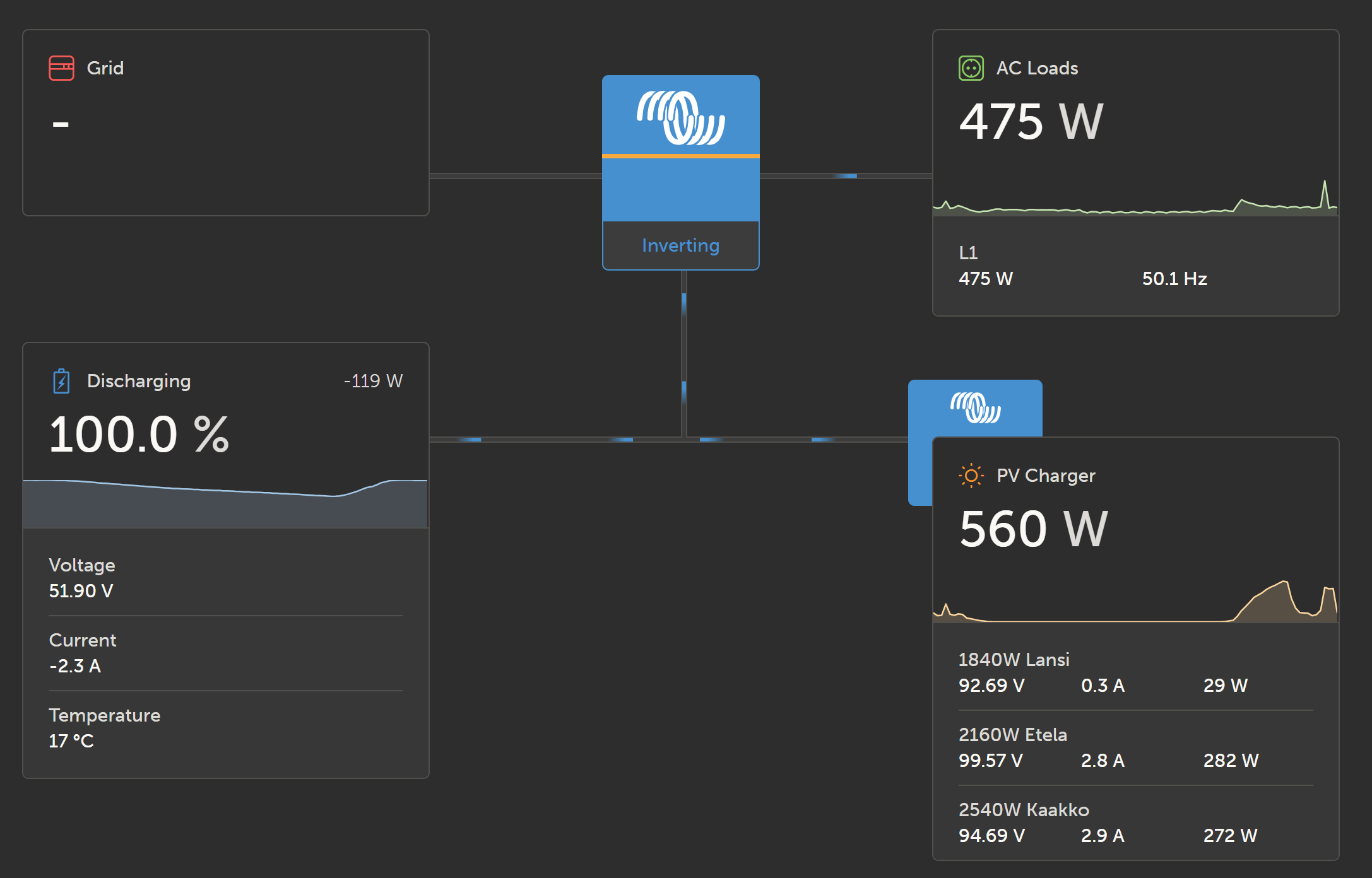The image size is (1372, 878).
Task: Click the L1 50.1 Hz frequency value
Action: pyautogui.click(x=1174, y=279)
